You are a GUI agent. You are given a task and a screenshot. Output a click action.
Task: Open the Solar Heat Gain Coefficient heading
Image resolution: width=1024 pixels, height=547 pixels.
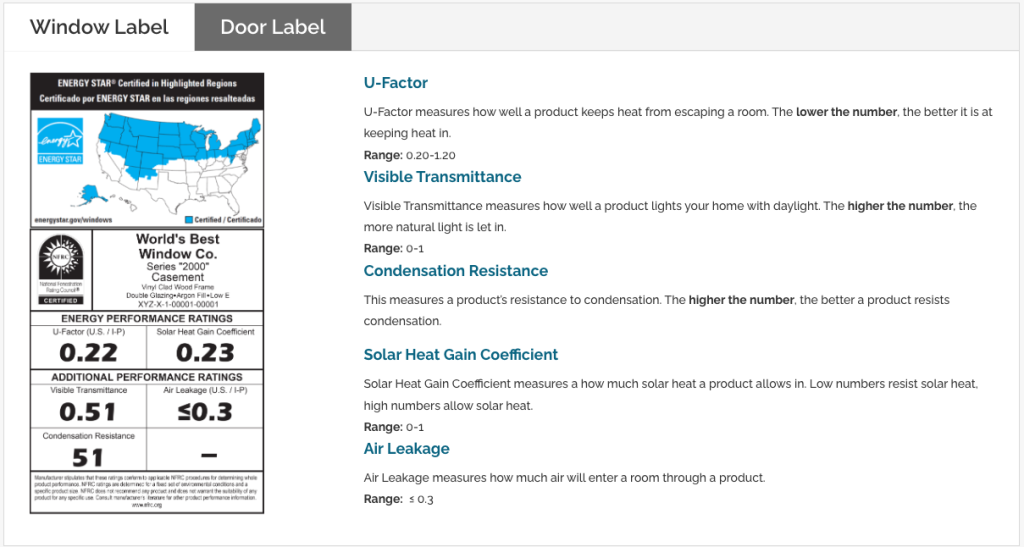click(x=461, y=355)
